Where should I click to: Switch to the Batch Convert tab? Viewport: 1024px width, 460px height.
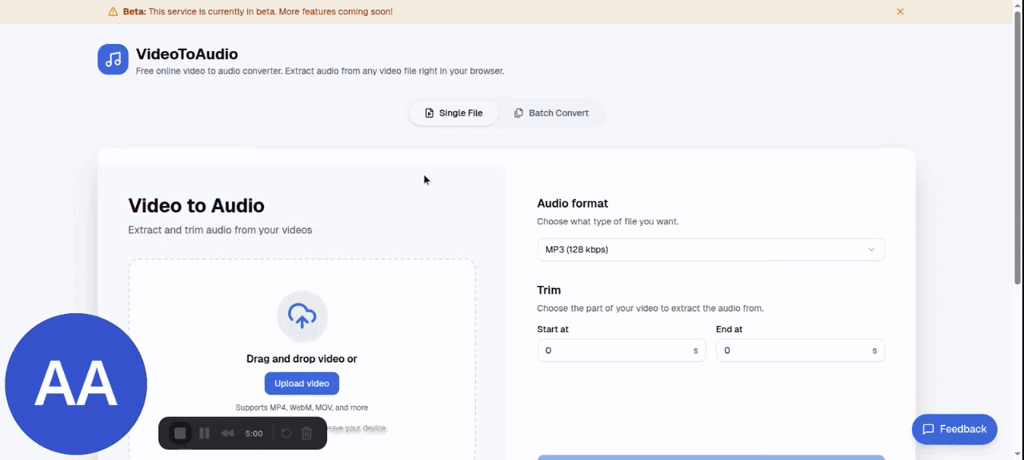tap(551, 113)
